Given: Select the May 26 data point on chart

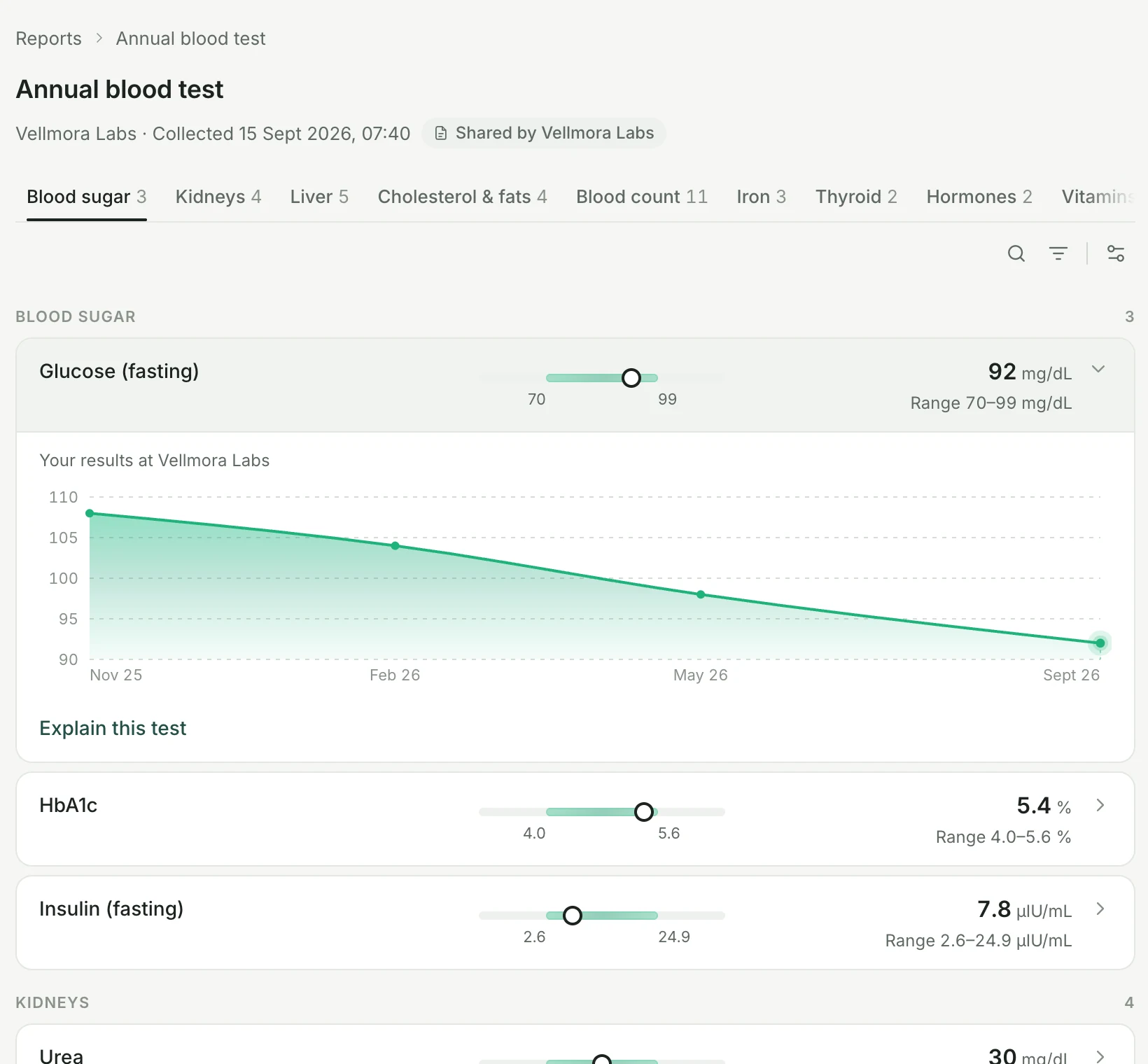Looking at the screenshot, I should (x=701, y=595).
